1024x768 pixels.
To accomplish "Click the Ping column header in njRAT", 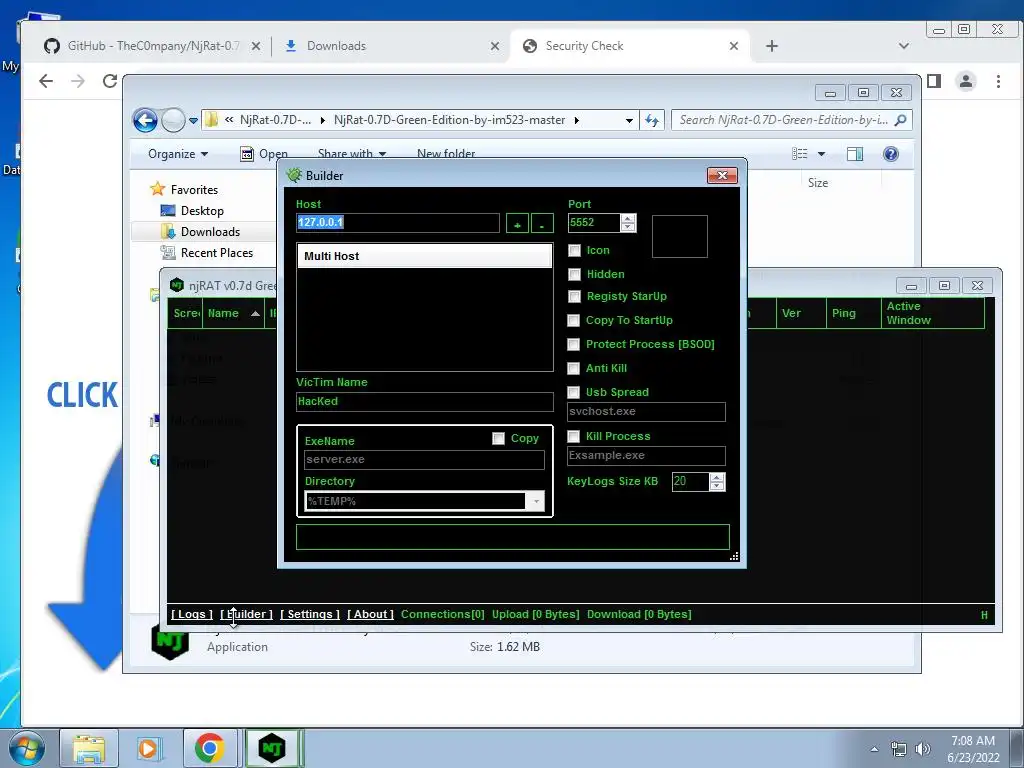I will point(853,313).
